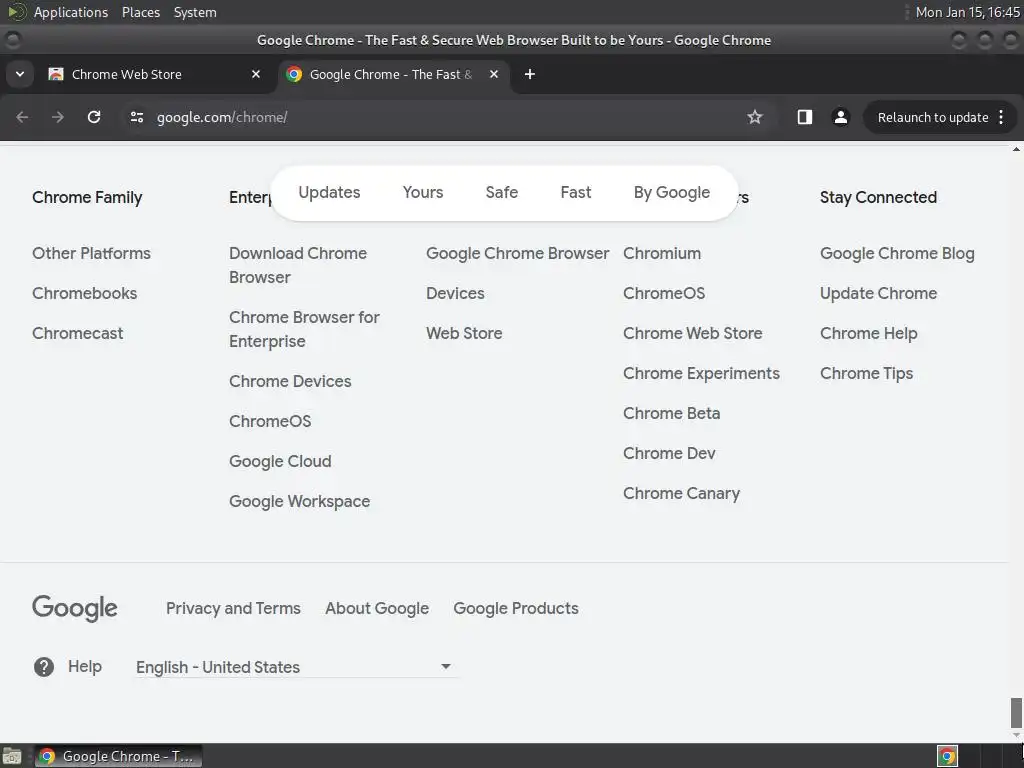Open the profile avatar icon

[840, 117]
